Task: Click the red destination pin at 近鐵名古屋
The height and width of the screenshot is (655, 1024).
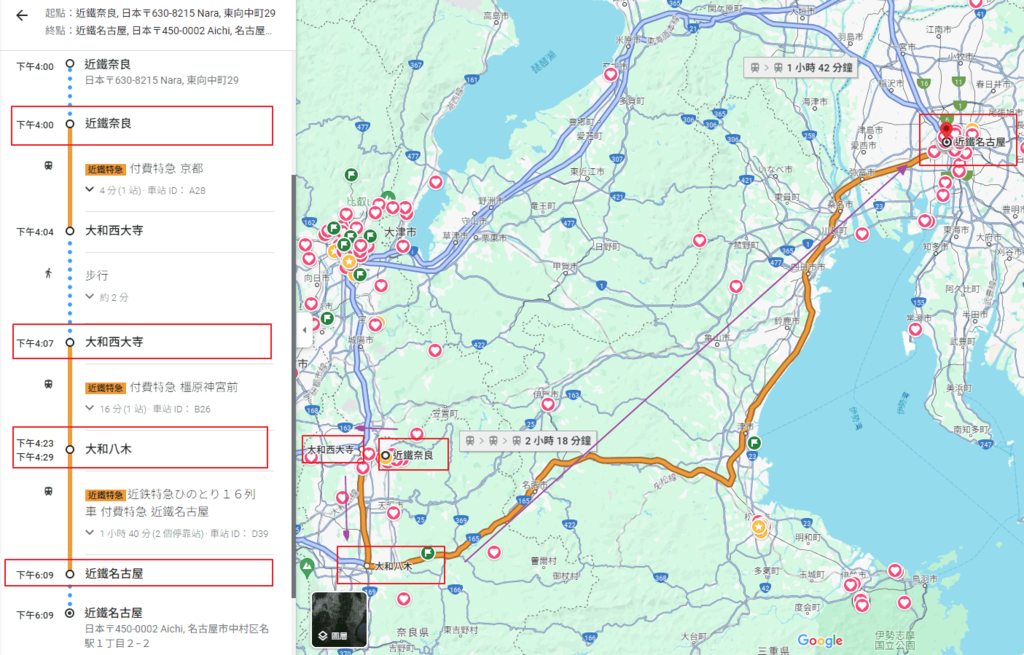Action: click(946, 130)
